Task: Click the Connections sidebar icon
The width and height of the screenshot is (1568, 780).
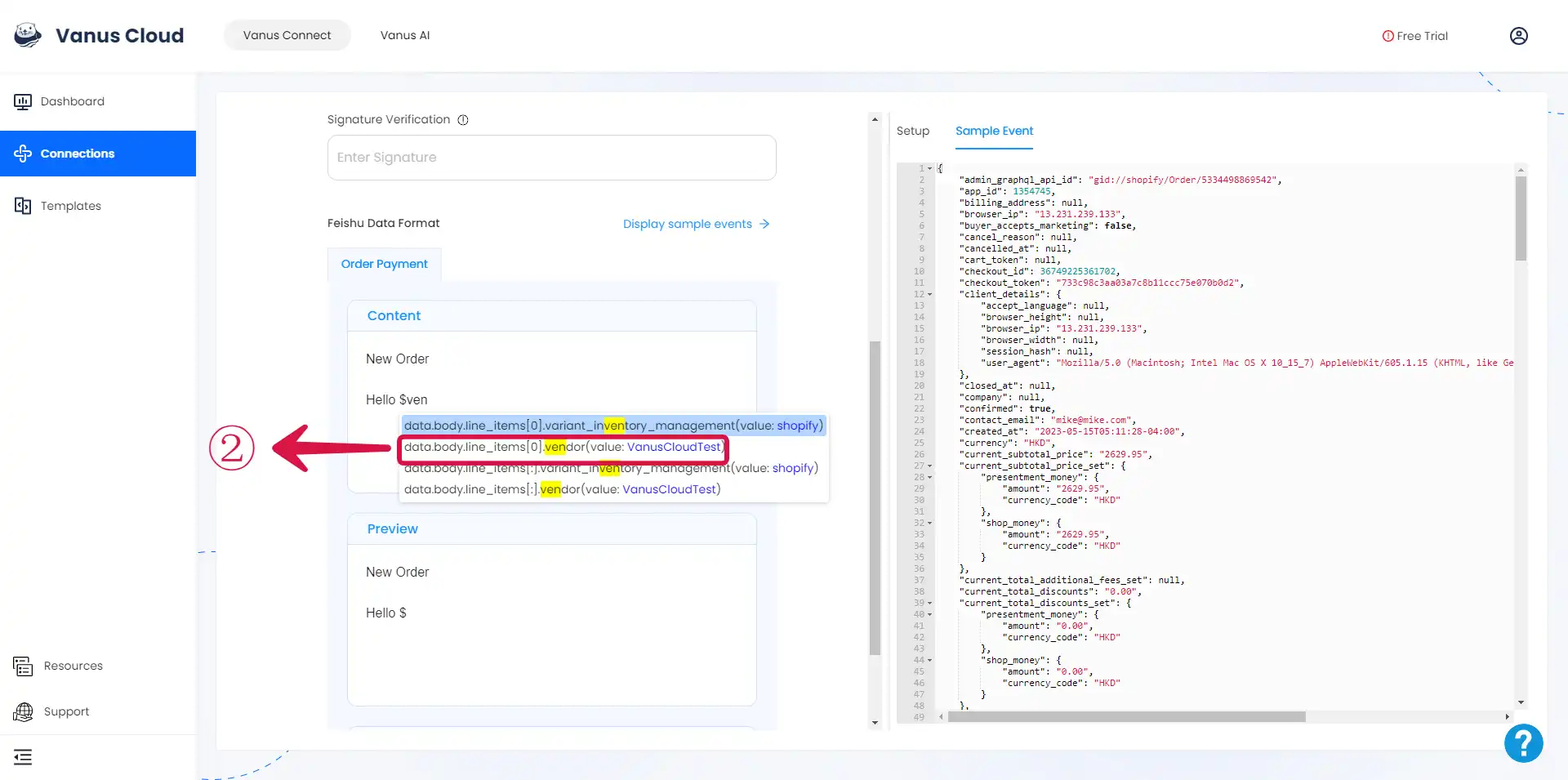Action: click(23, 154)
